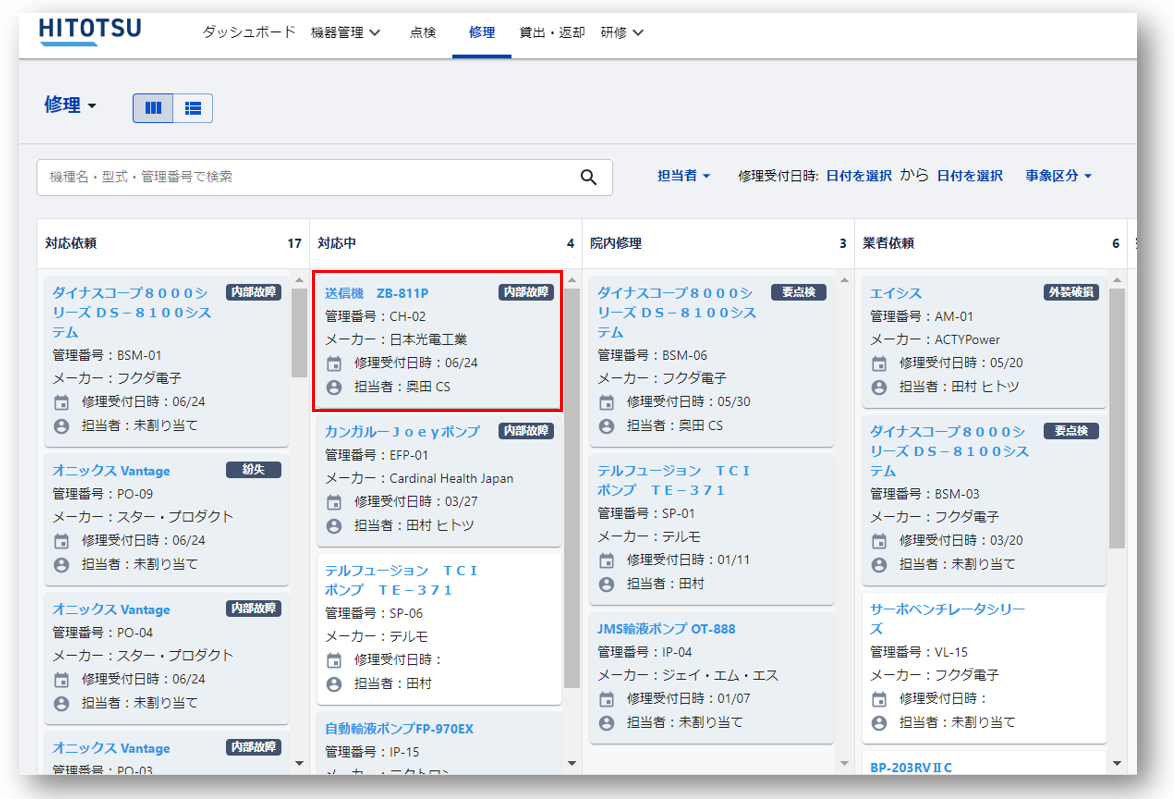Open the 研修 dropdown menu
The image size is (1174, 799).
tap(621, 32)
